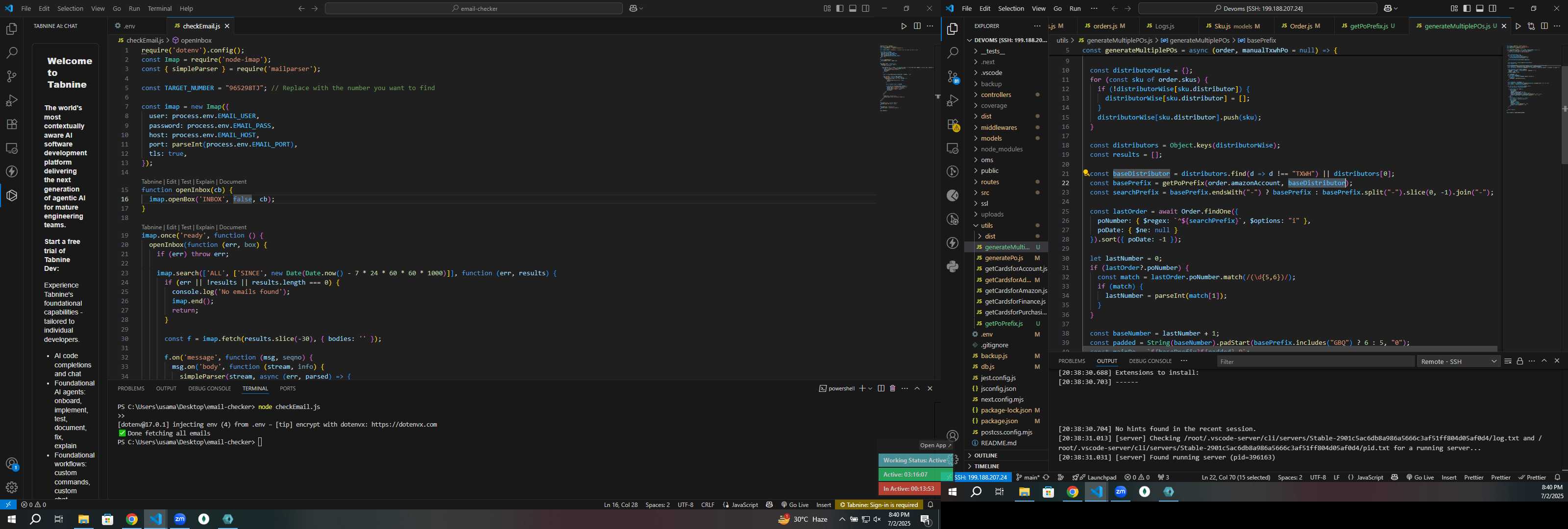Screen dimensions: 1568x529
Task: Split the checkEmail.js editor right
Action: tap(917, 26)
